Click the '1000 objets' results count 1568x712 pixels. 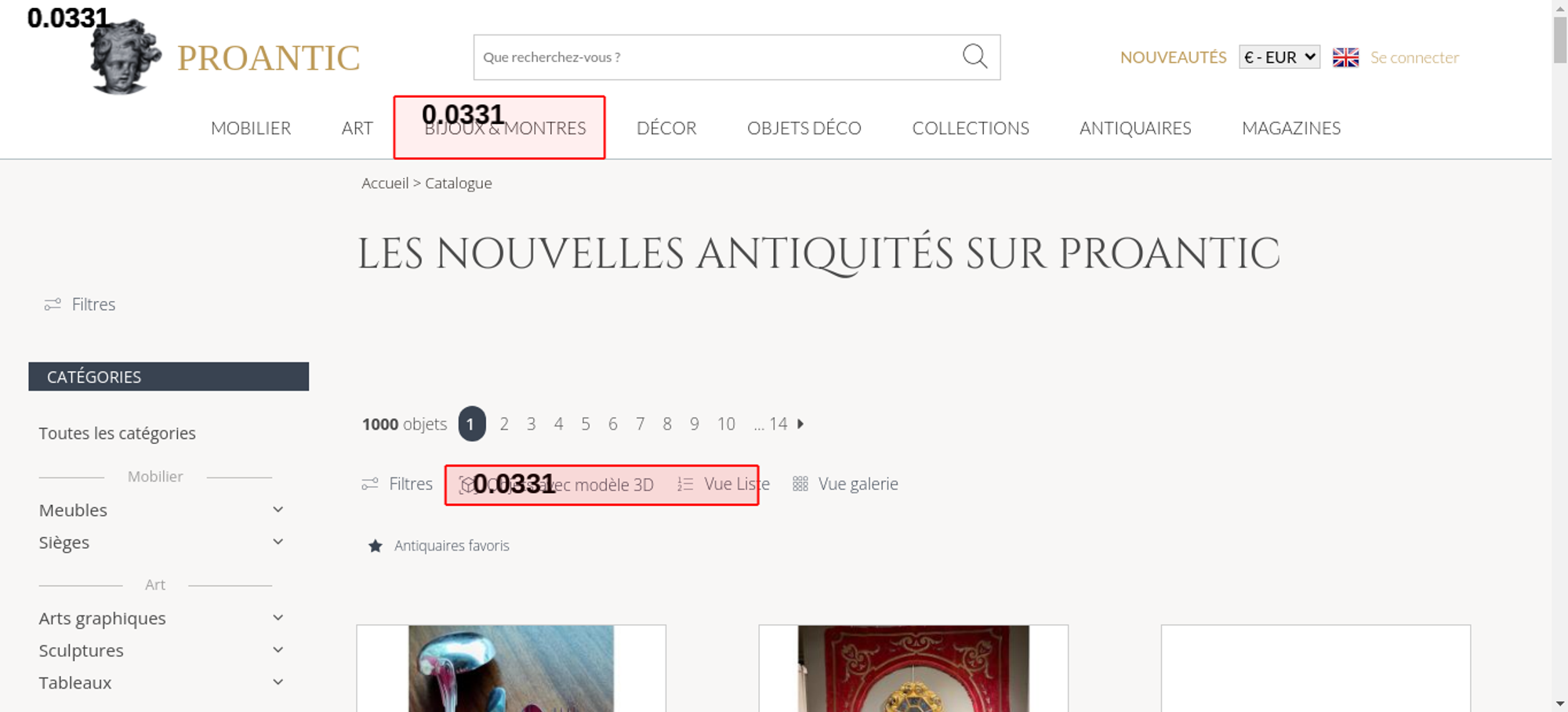point(404,424)
